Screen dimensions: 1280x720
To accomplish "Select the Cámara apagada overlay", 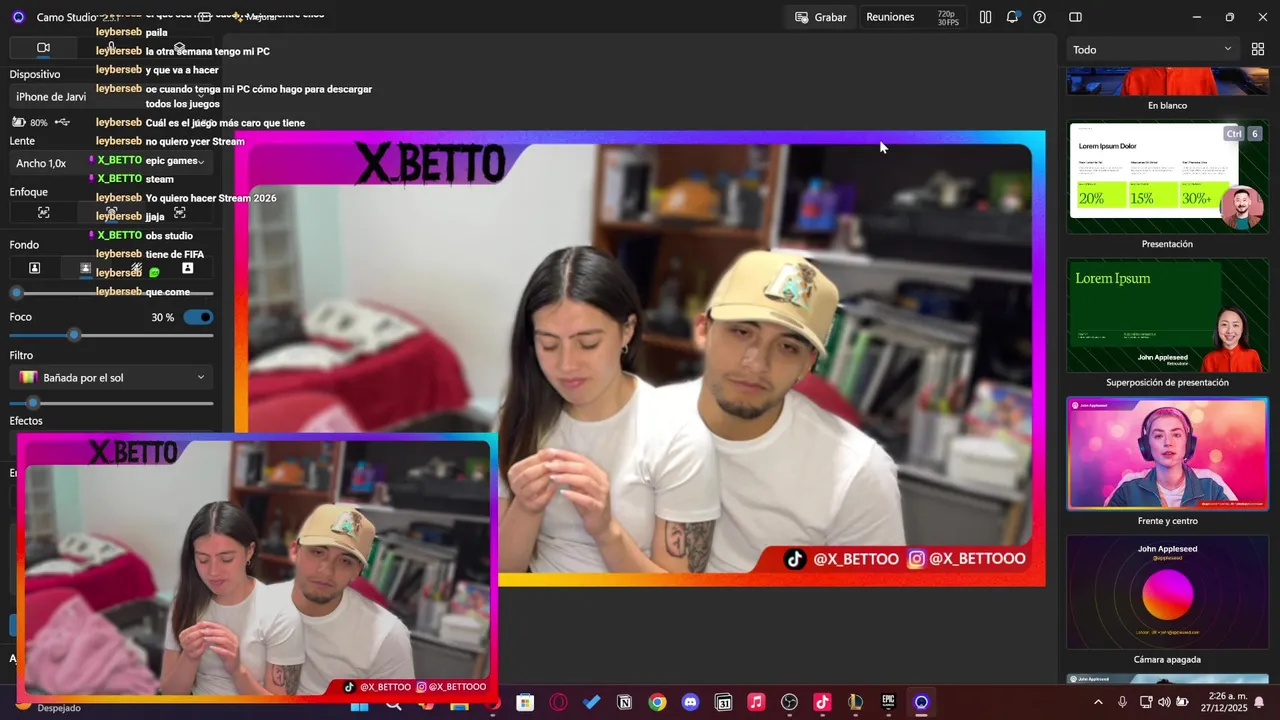I will pos(1167,593).
